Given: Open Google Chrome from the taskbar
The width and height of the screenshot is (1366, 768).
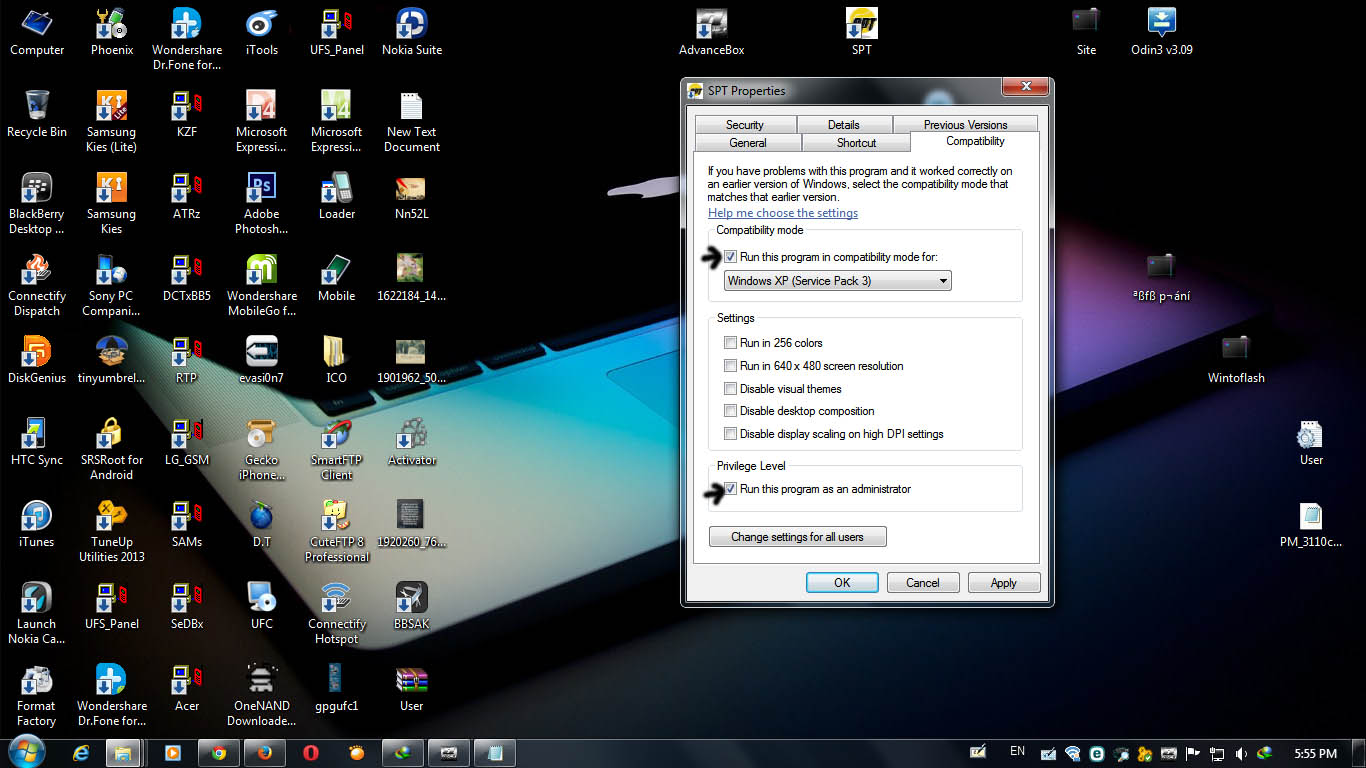Looking at the screenshot, I should (219, 753).
